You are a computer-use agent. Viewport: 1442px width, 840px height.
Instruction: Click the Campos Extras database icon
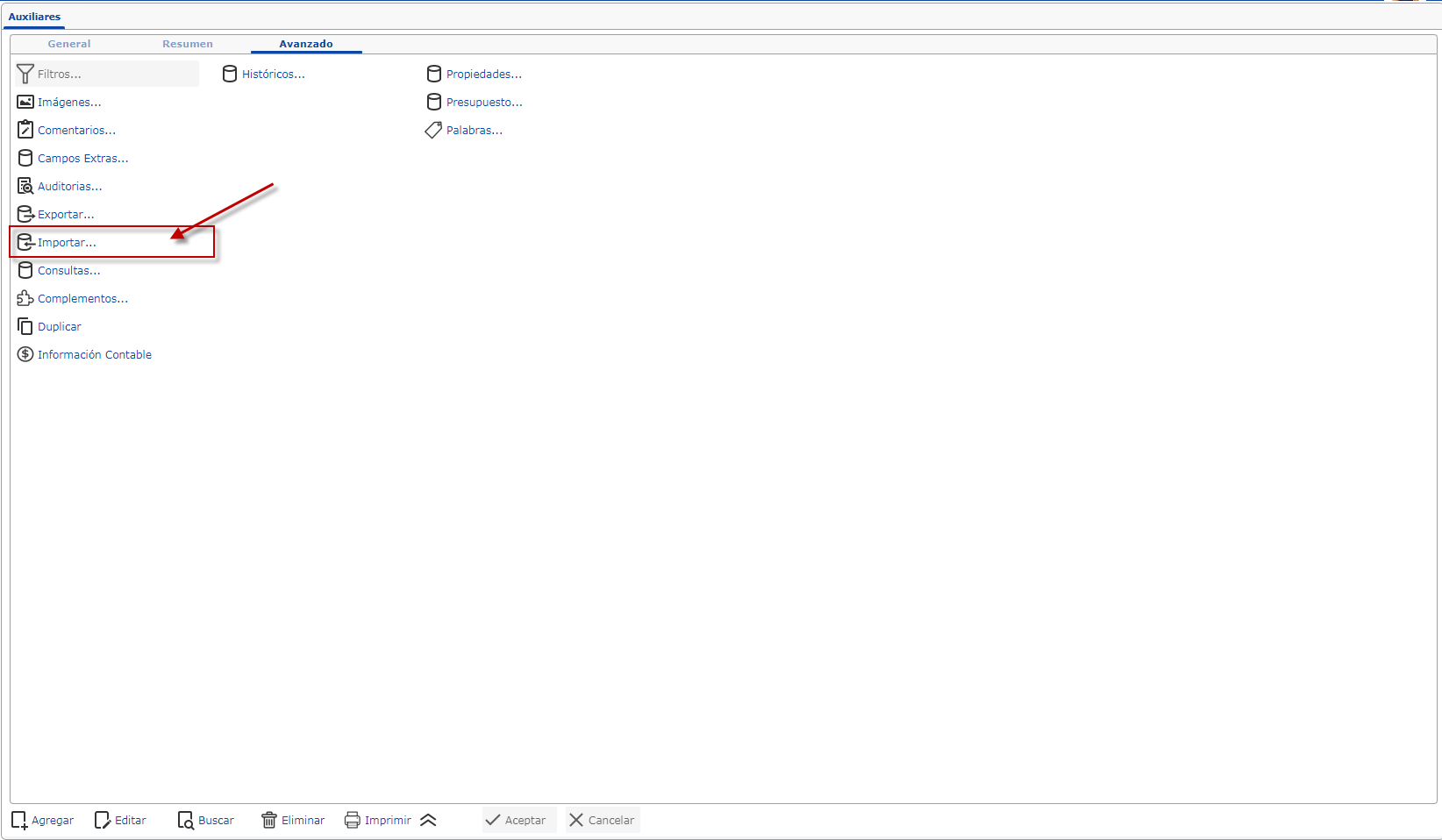pyautogui.click(x=25, y=158)
